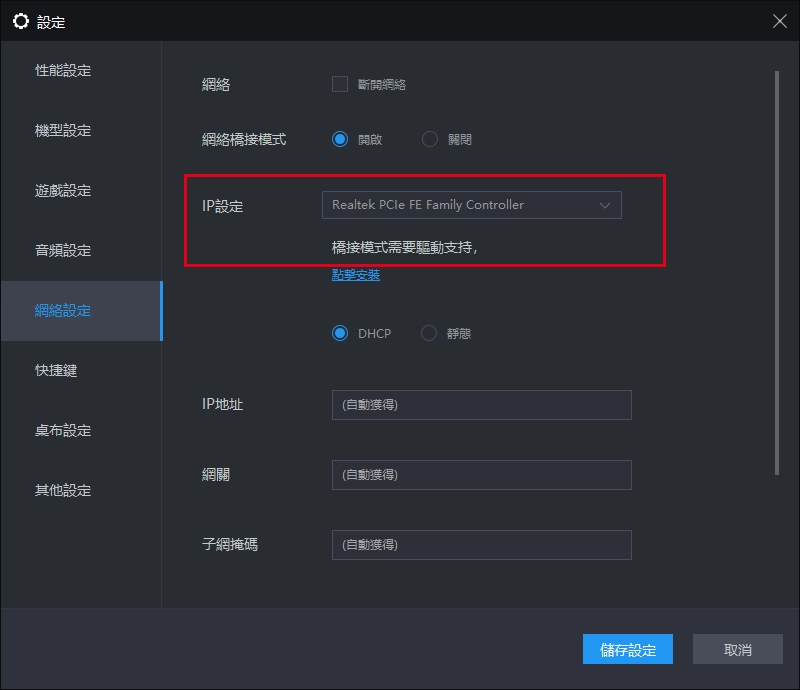Click the IP地址 input field
Image resolution: width=800 pixels, height=690 pixels.
[x=482, y=405]
